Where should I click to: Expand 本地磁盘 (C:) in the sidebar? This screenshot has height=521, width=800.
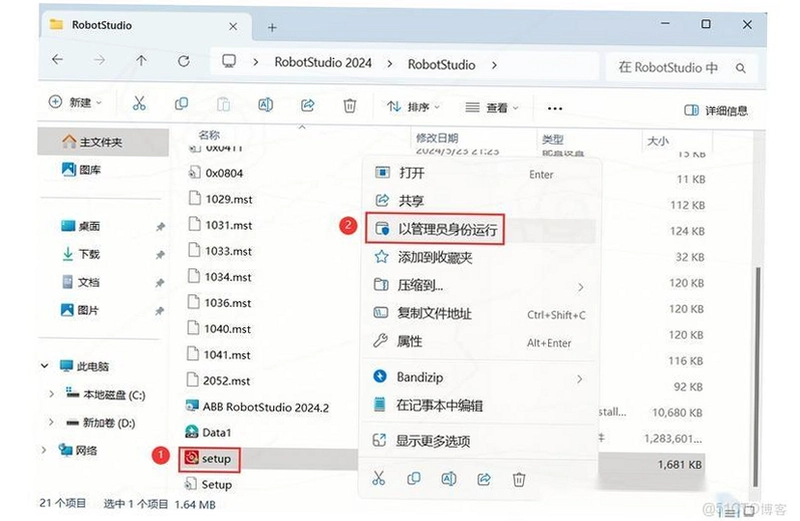(52, 393)
